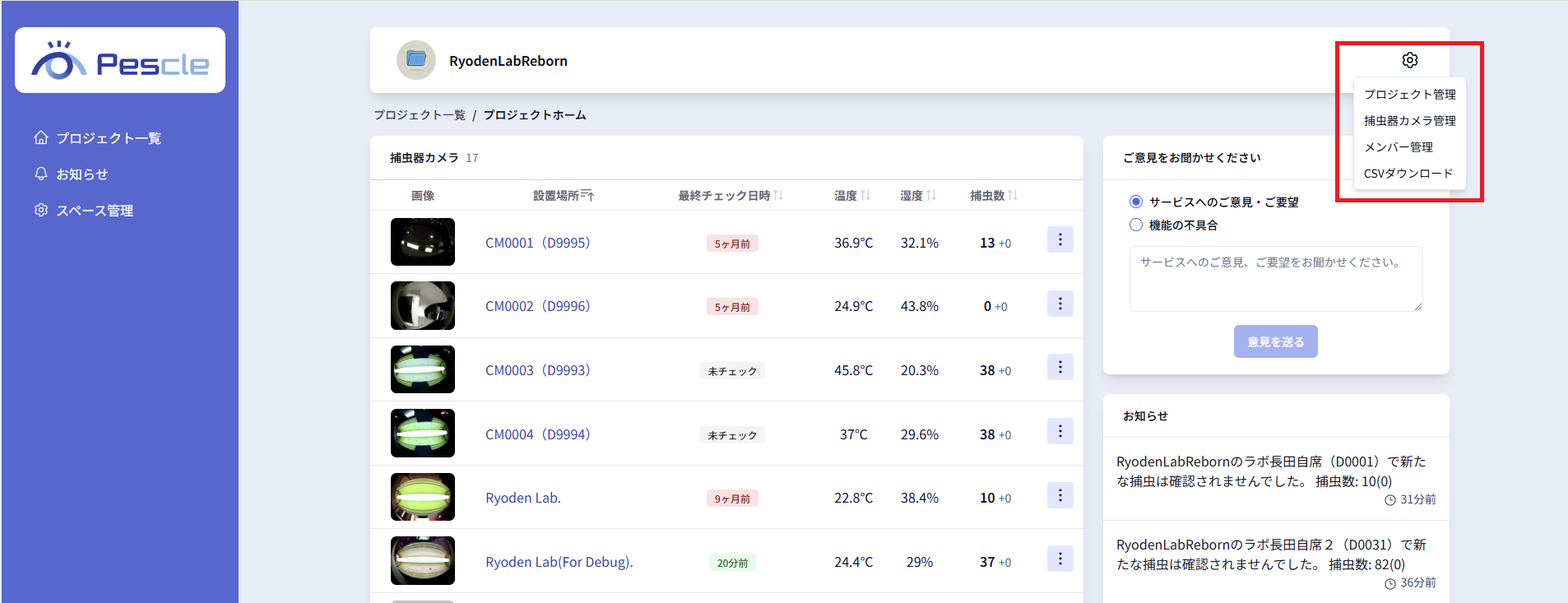The width and height of the screenshot is (1568, 603).
Task: Select 機能の不具合 radio button
Action: (1136, 225)
